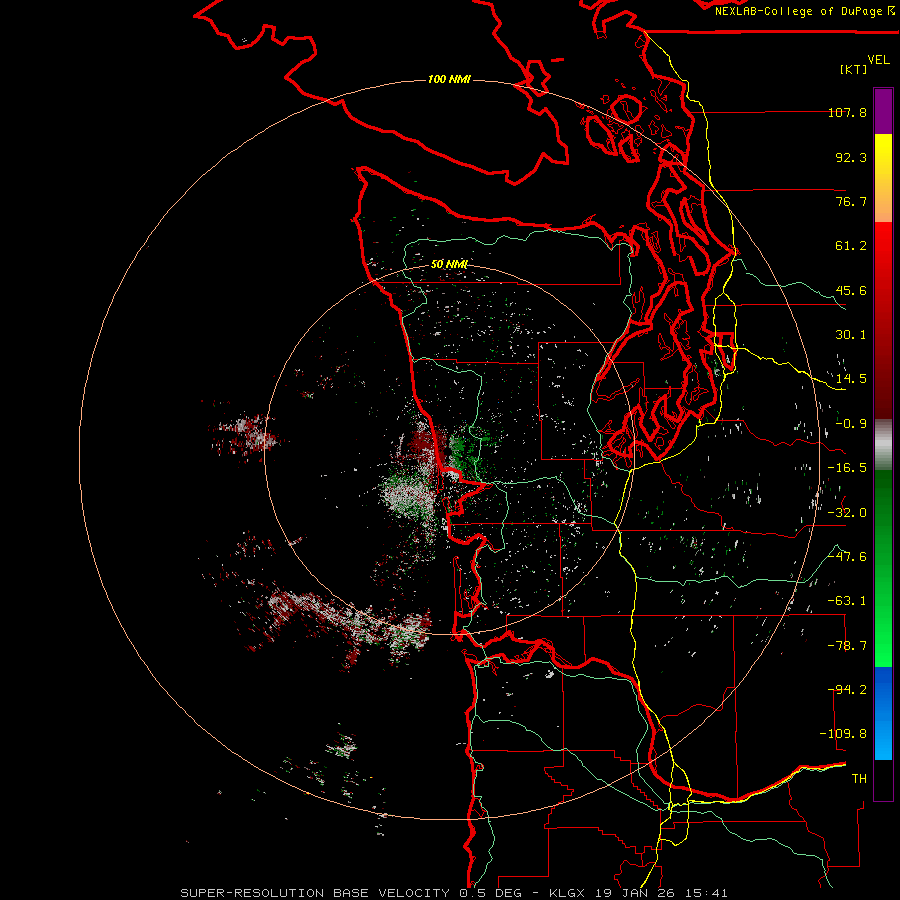
Task: Select the -32.0 scale value
Action: pos(847,513)
